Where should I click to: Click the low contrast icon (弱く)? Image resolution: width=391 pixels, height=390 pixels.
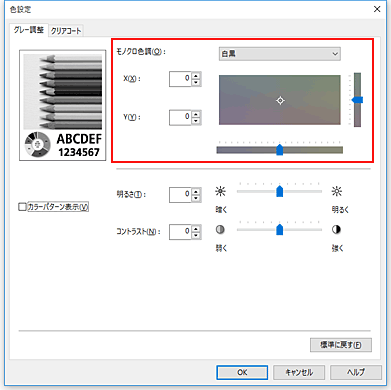(x=220, y=230)
